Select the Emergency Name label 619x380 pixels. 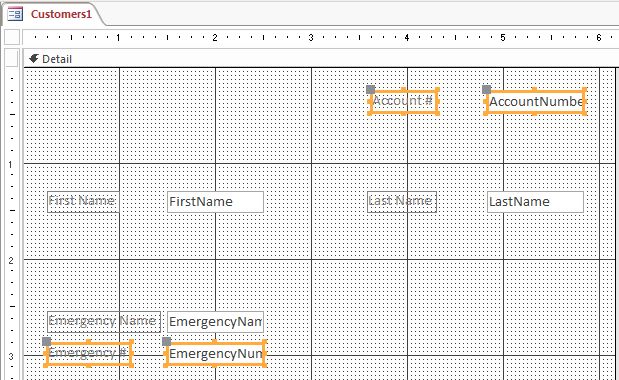(x=104, y=322)
